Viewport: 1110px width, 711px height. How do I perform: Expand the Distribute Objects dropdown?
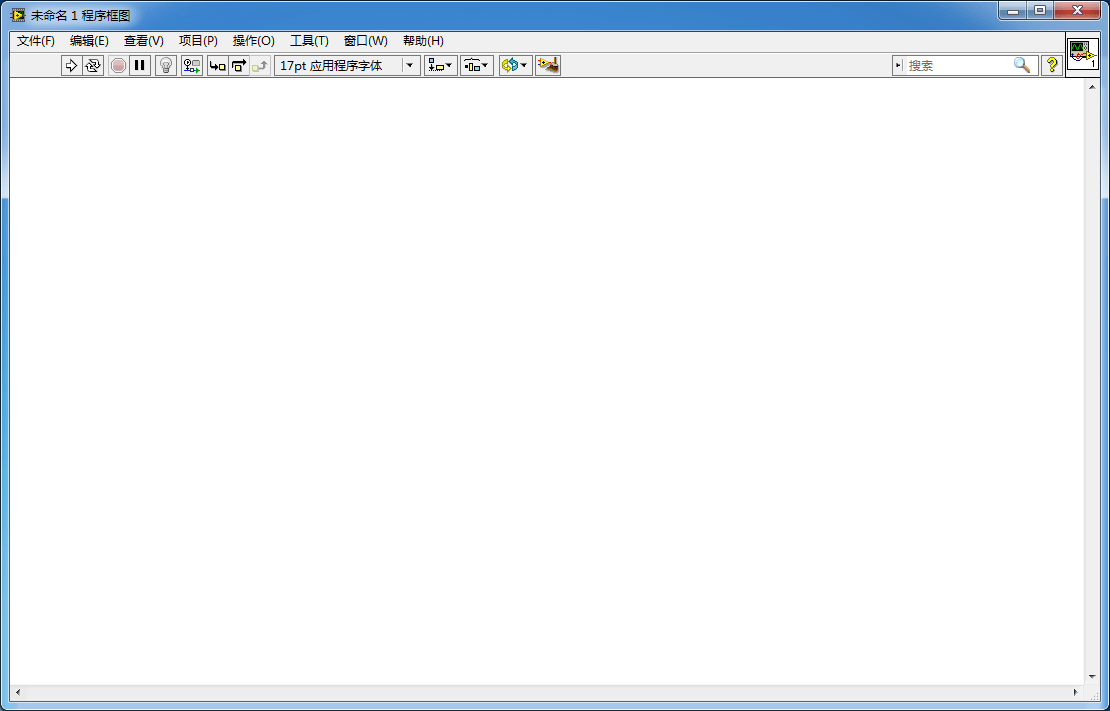coord(476,65)
